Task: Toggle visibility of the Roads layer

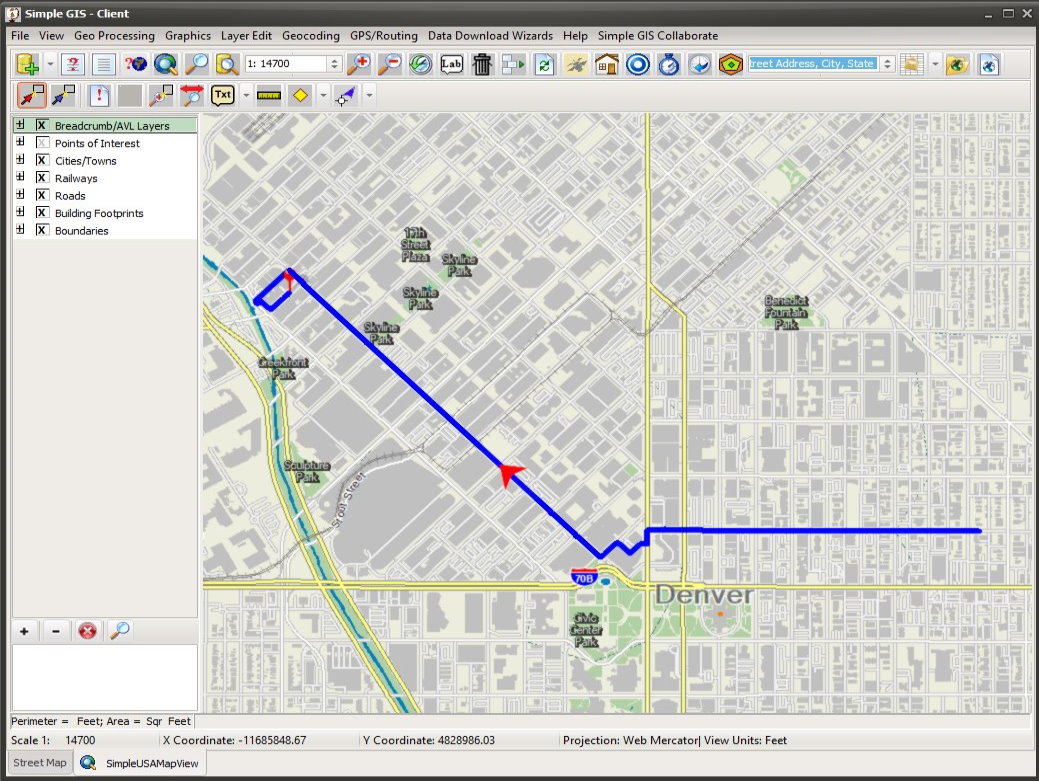Action: click(41, 195)
